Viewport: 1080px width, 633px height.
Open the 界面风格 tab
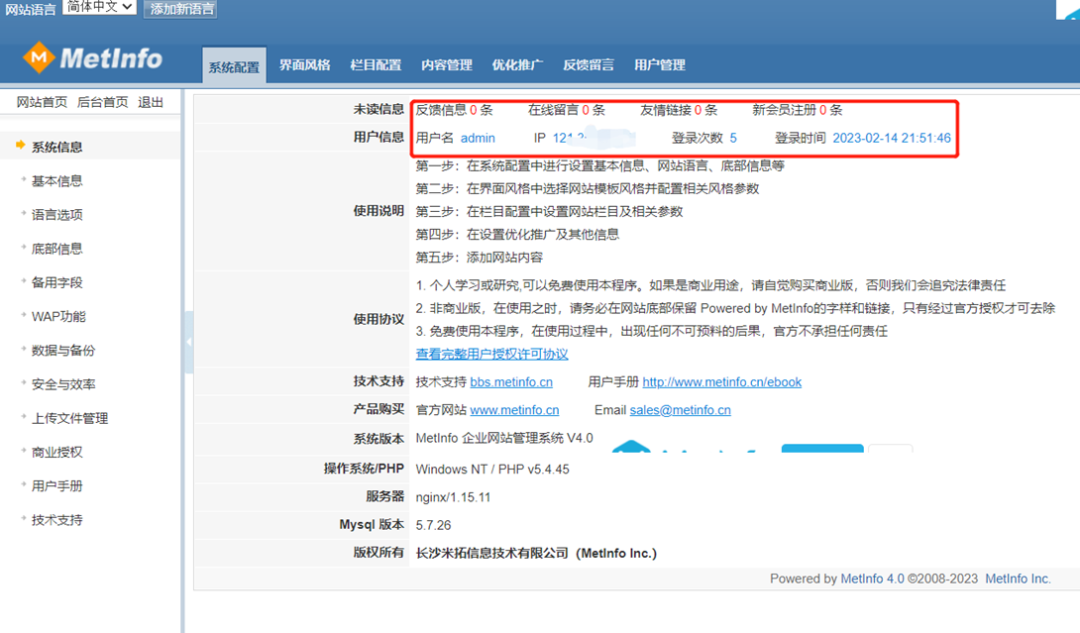(304, 65)
